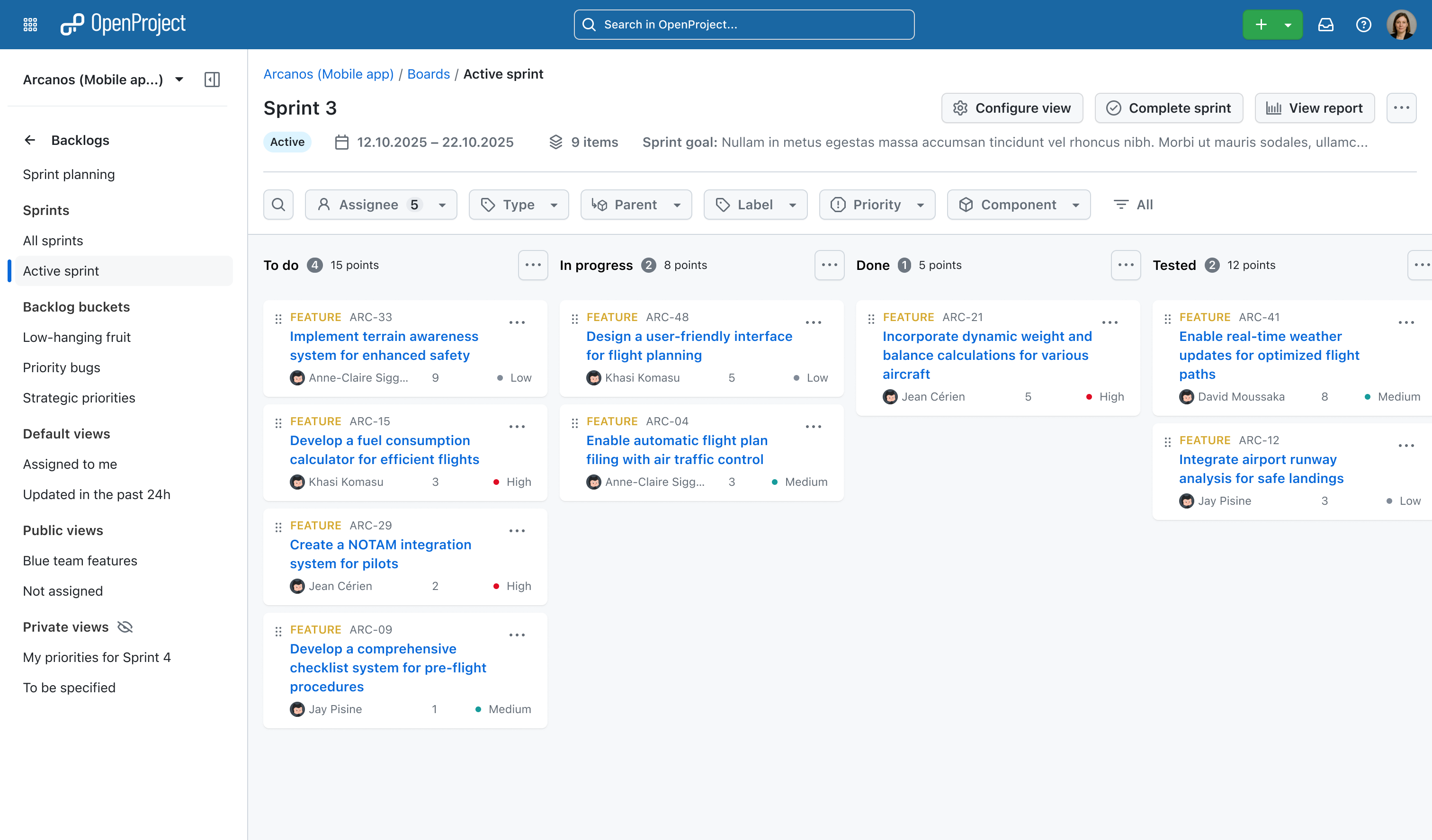Image resolution: width=1432 pixels, height=840 pixels.
Task: Collapse the sidebar with the panel icon
Action: 212,80
